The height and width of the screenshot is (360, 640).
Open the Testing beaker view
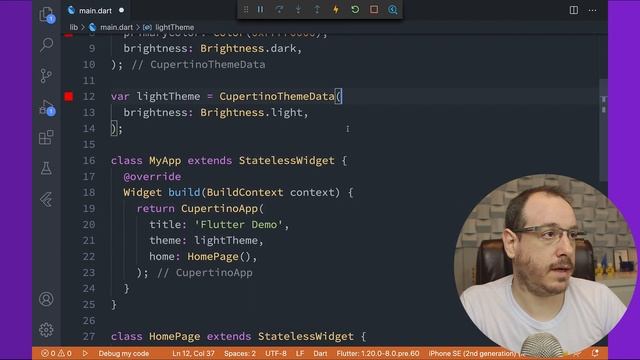pos(46,168)
